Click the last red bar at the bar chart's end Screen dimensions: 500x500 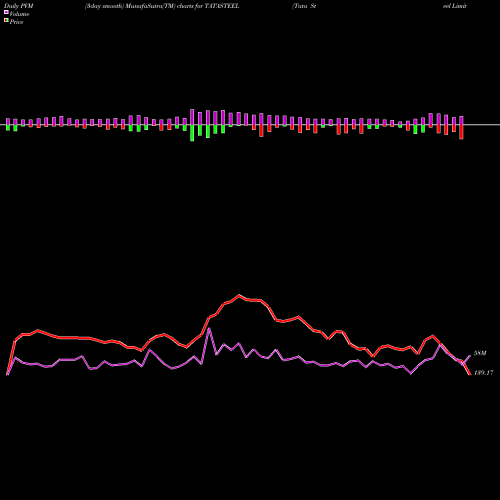click(461, 132)
